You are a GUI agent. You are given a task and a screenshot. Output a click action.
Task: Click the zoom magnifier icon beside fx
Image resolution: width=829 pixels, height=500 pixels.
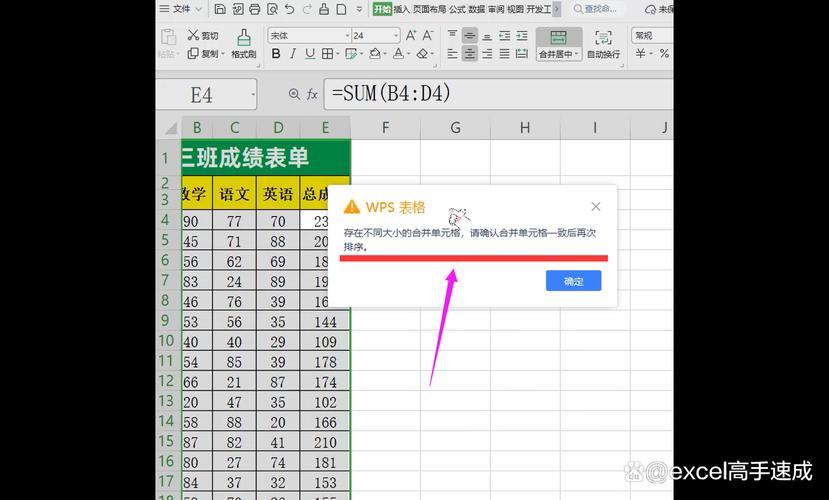[x=294, y=94]
